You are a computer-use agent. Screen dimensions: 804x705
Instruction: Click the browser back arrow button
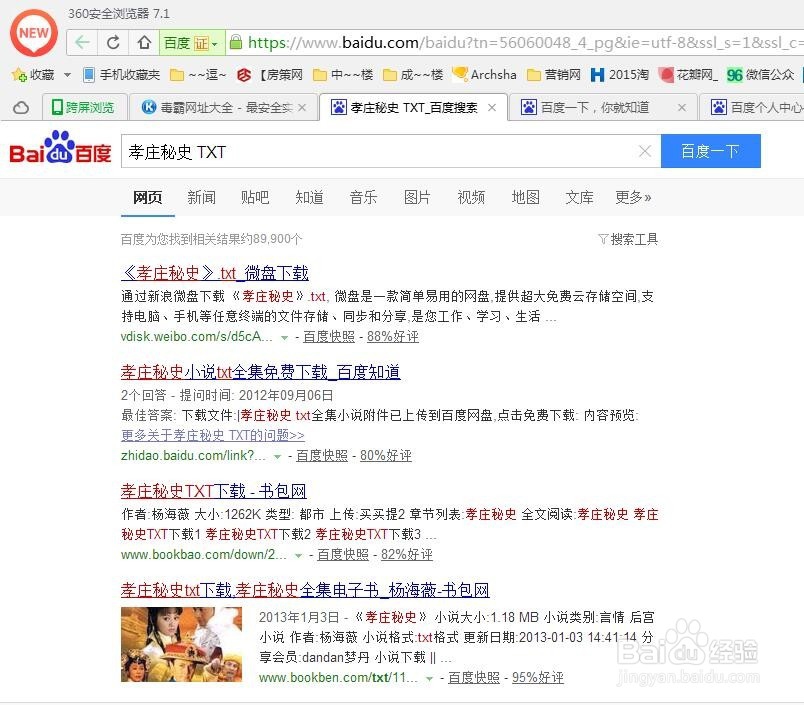click(x=83, y=43)
